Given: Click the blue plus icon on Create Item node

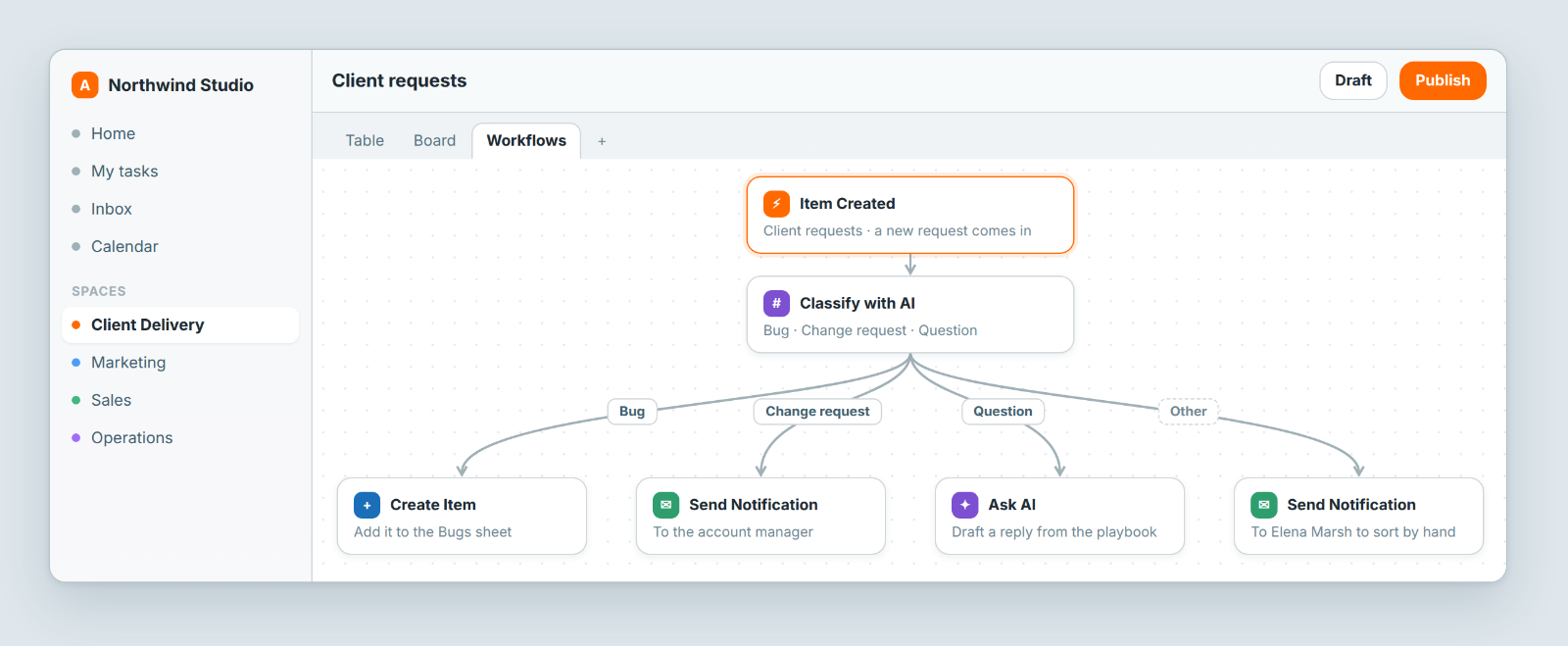Looking at the screenshot, I should pos(367,505).
